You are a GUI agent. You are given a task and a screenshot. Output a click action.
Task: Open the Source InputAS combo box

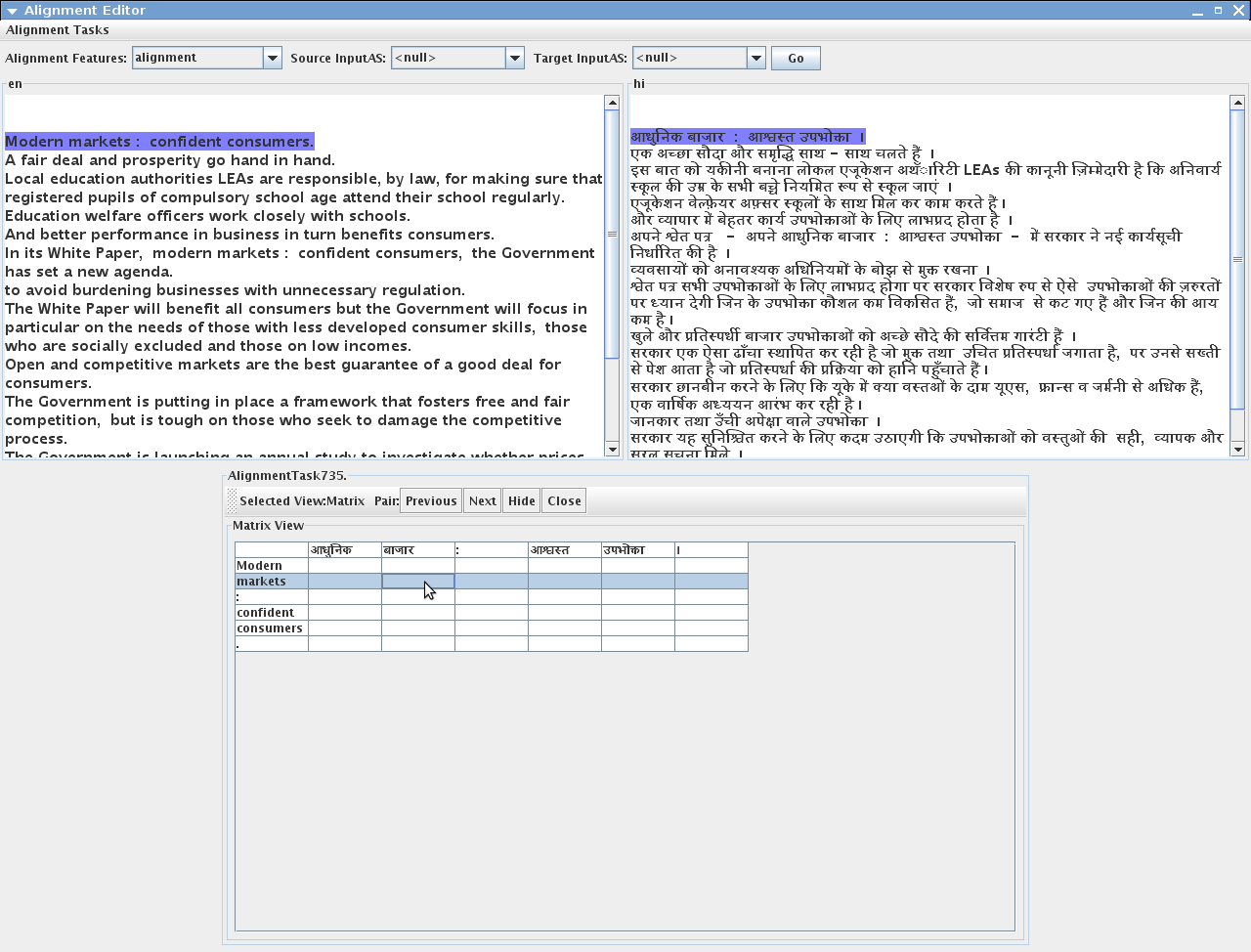click(514, 59)
